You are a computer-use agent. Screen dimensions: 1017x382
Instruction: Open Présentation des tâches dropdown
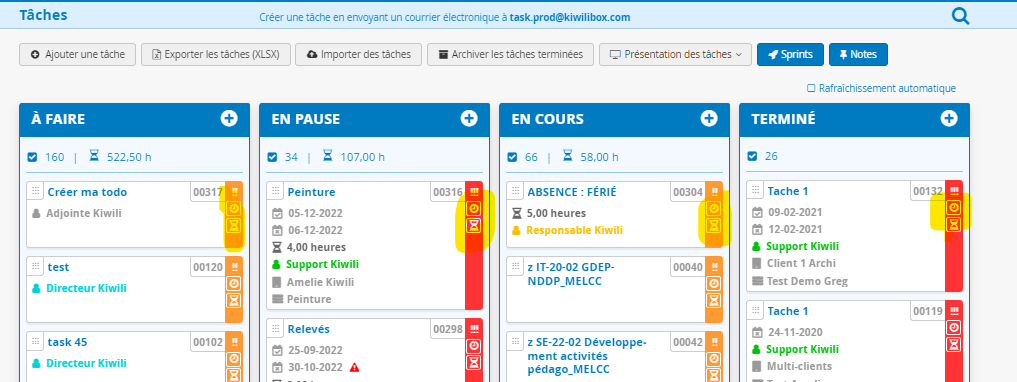point(675,54)
